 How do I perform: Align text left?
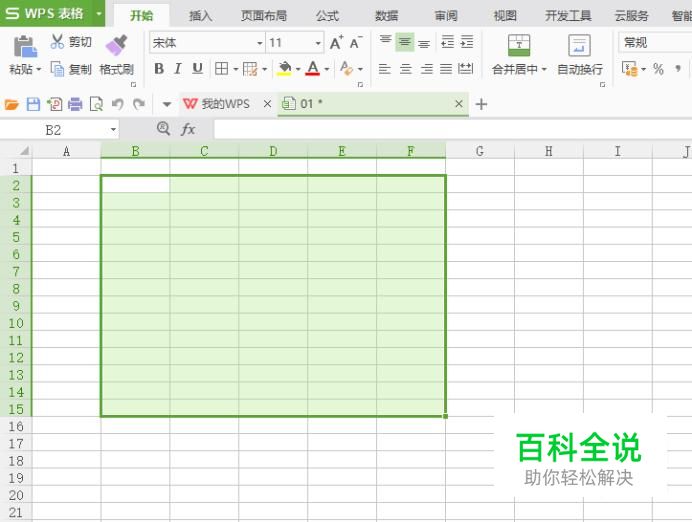(x=384, y=68)
